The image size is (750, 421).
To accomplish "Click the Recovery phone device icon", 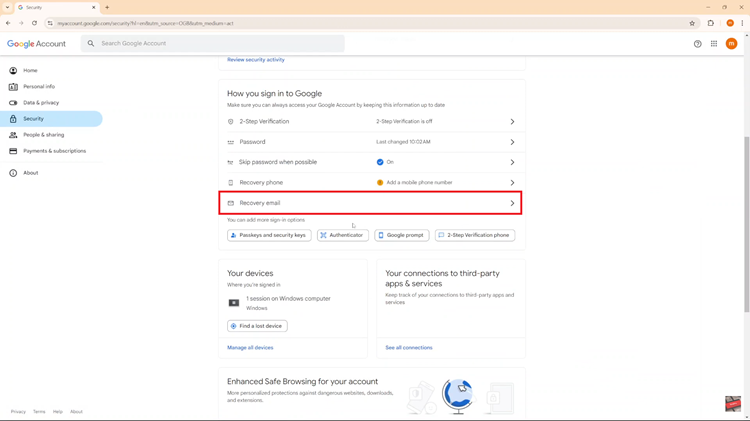I will point(231,183).
